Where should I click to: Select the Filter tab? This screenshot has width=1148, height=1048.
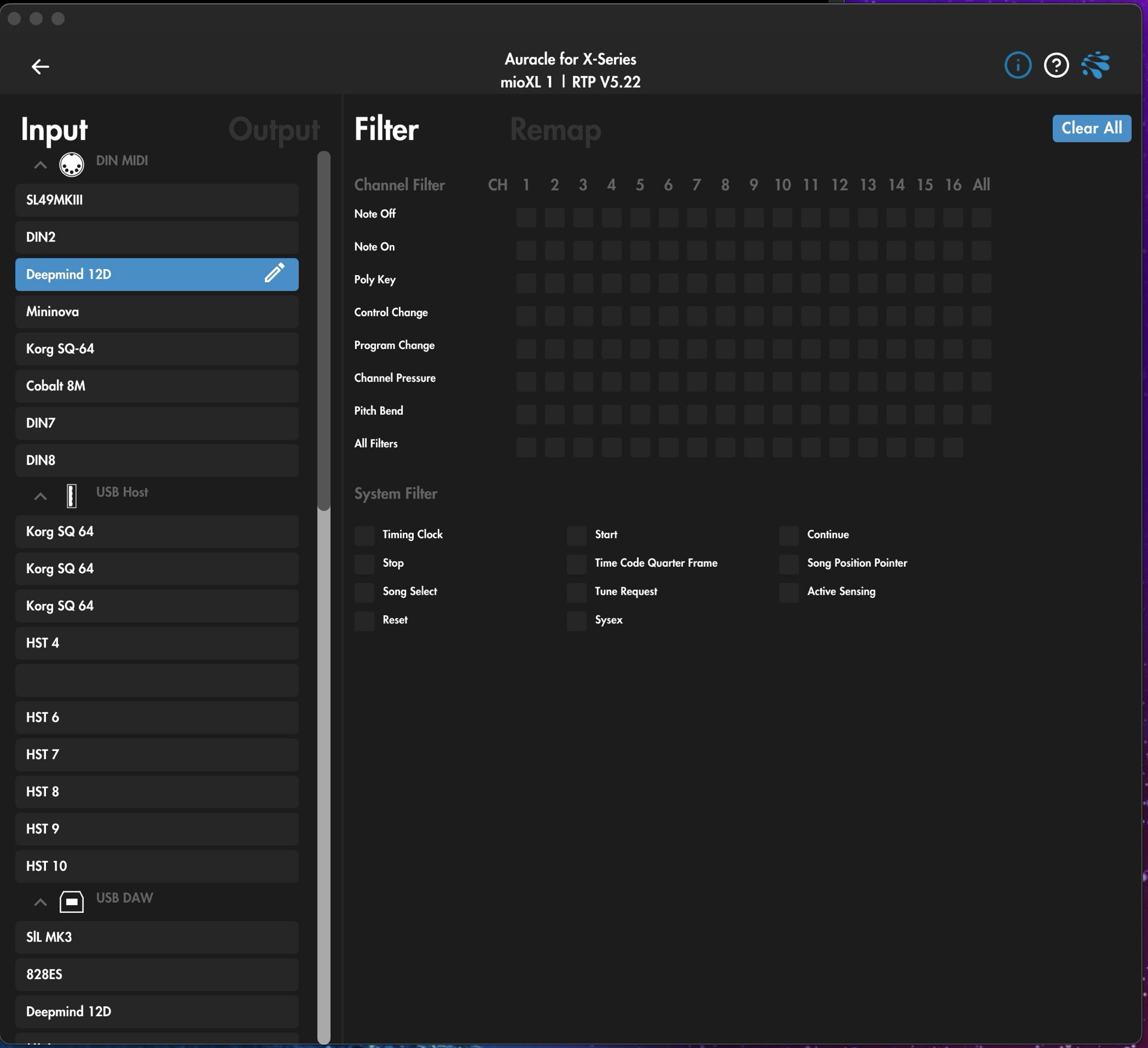click(386, 129)
